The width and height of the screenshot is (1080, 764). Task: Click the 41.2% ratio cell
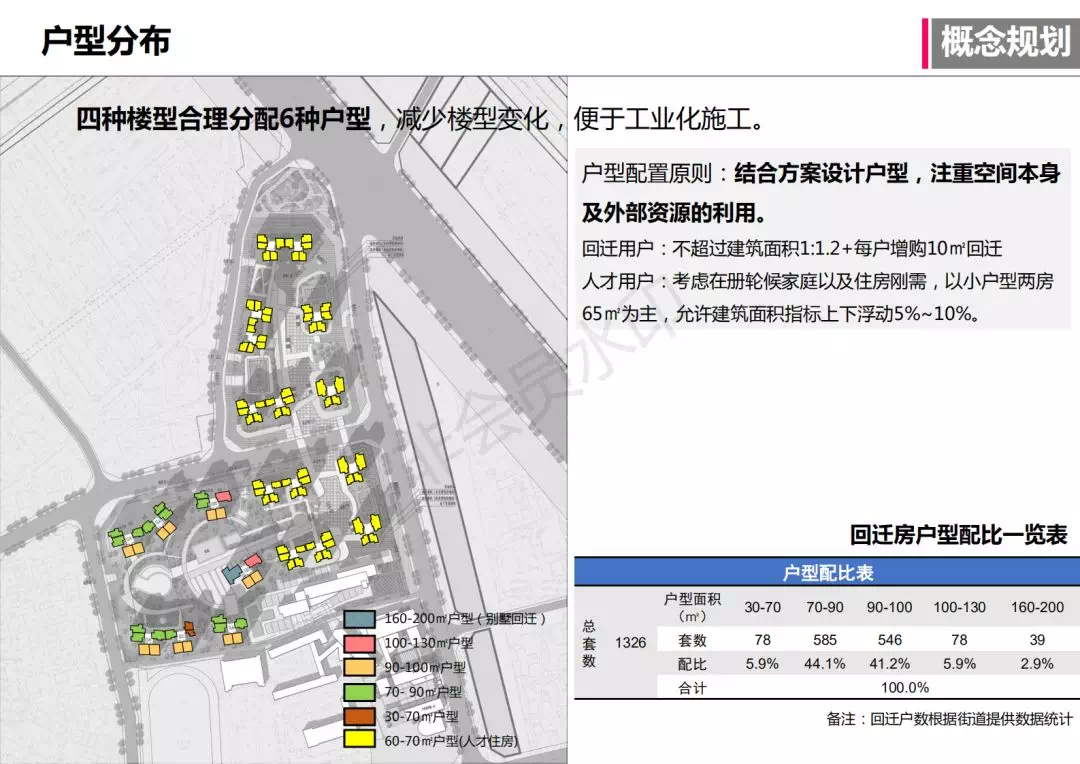(x=889, y=664)
